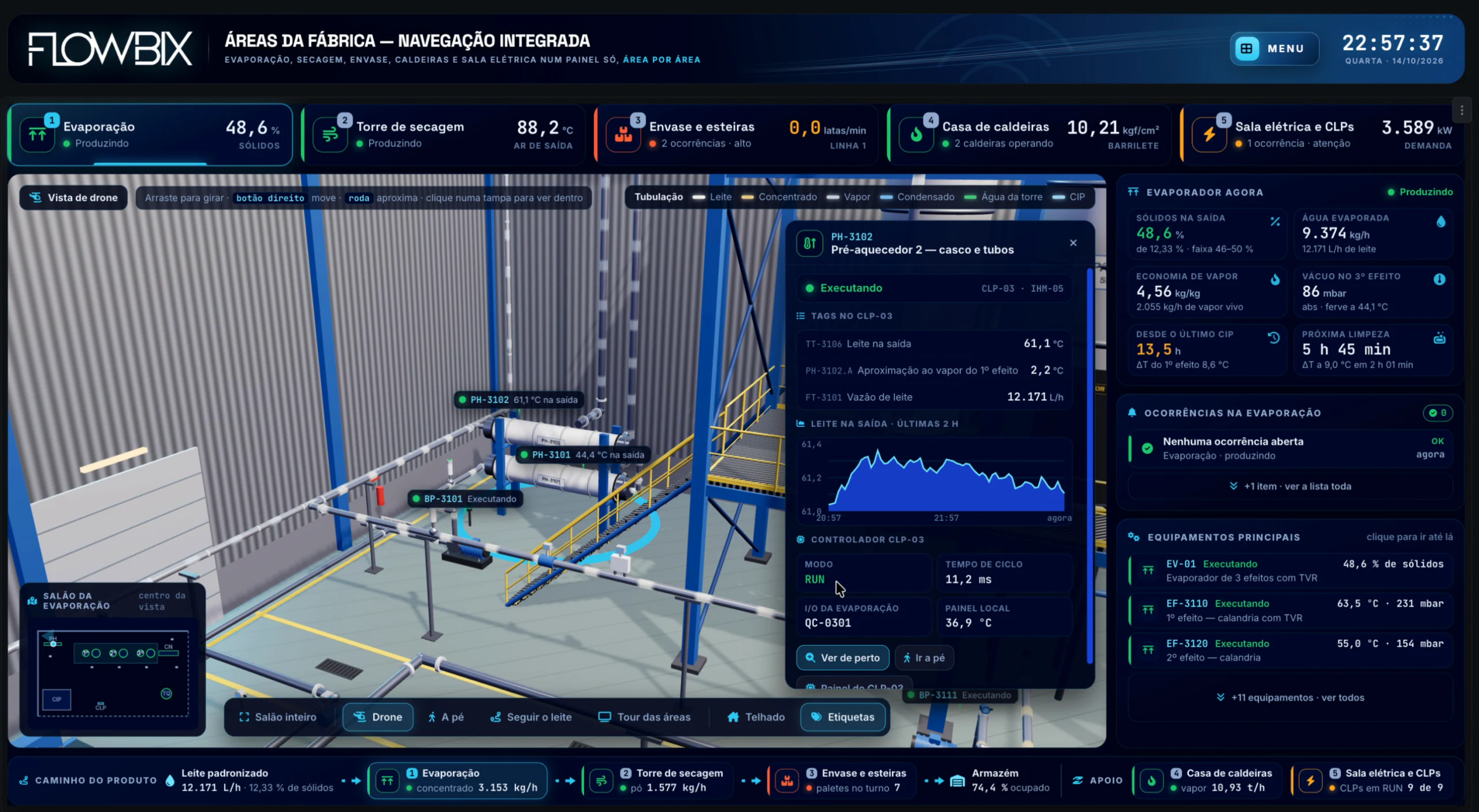Click the Ver de perto button
The height and width of the screenshot is (812, 1479).
tap(843, 657)
